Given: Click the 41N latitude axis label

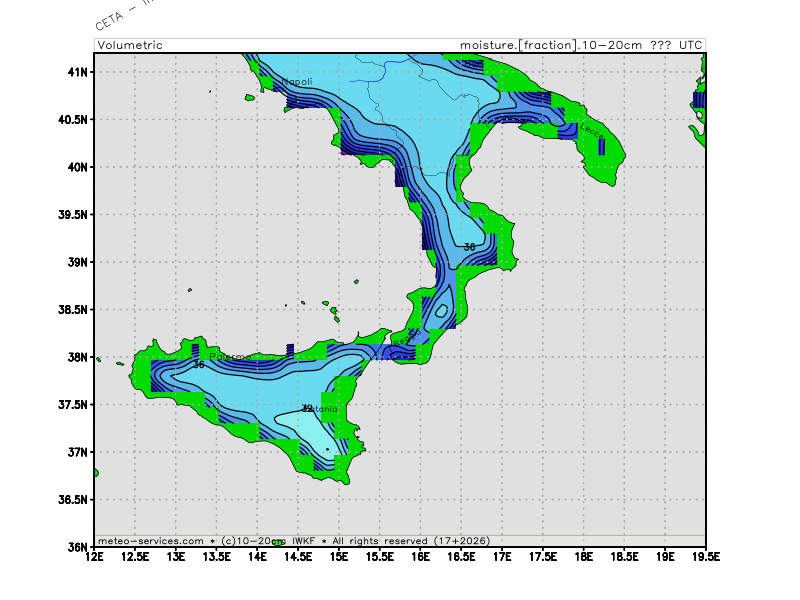Looking at the screenshot, I should pos(77,72).
